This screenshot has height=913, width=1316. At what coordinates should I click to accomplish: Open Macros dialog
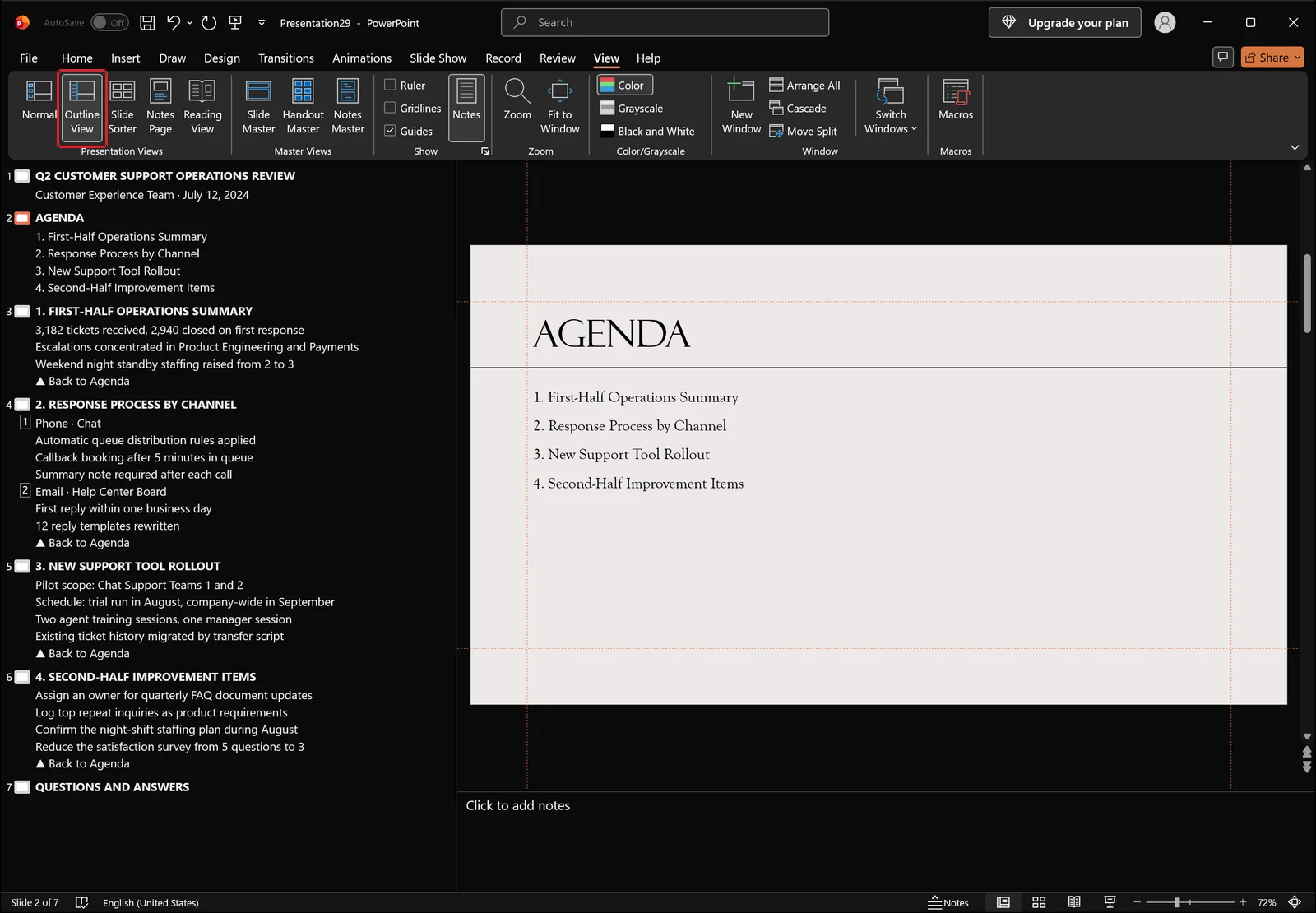(956, 100)
